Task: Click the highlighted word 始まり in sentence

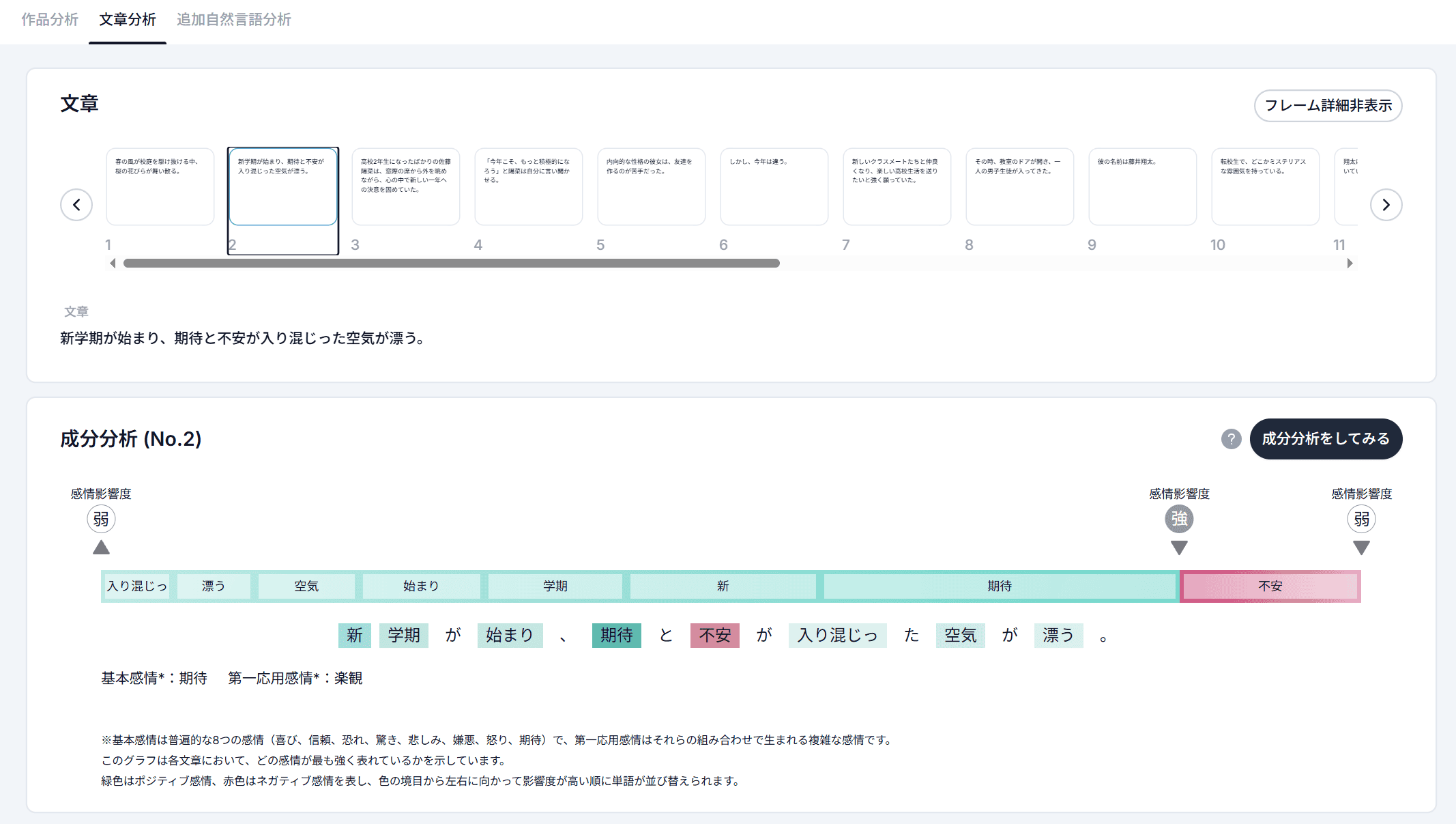Action: pos(510,636)
